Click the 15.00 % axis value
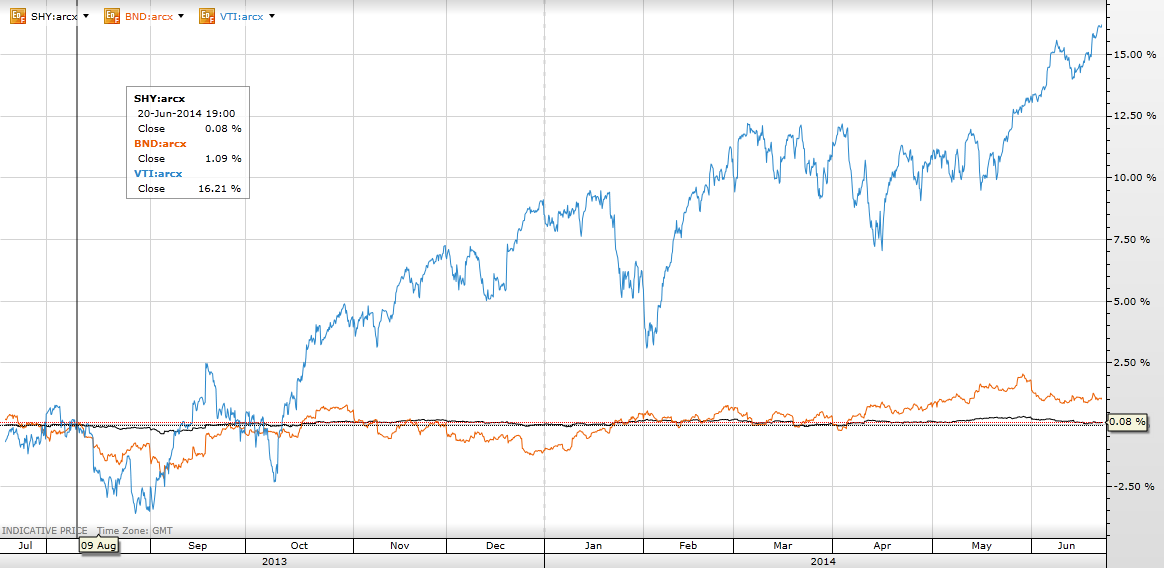This screenshot has height=568, width=1164. click(1136, 55)
